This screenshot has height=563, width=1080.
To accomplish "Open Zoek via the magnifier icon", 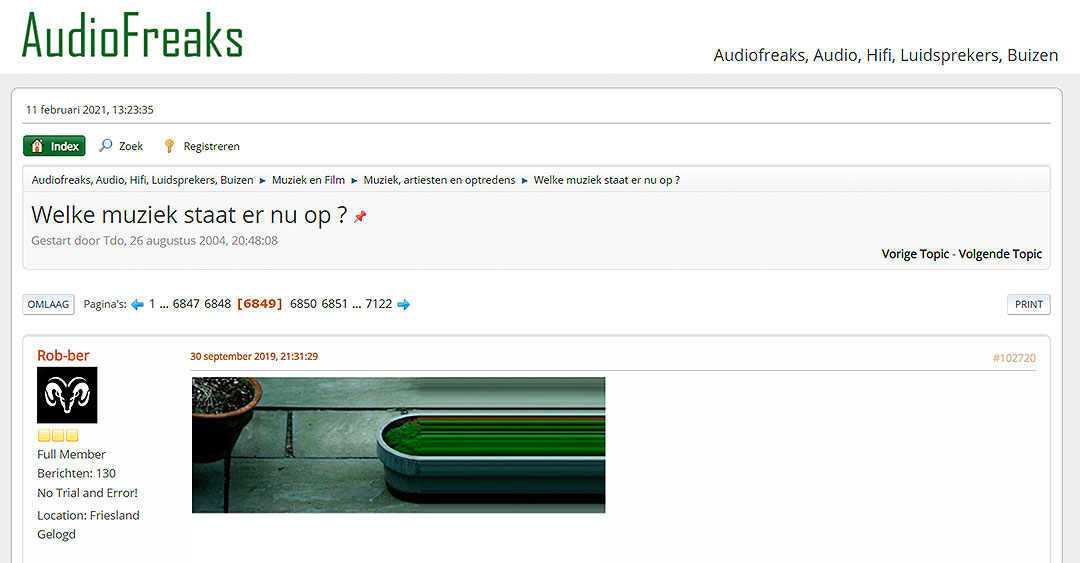I will pos(106,145).
